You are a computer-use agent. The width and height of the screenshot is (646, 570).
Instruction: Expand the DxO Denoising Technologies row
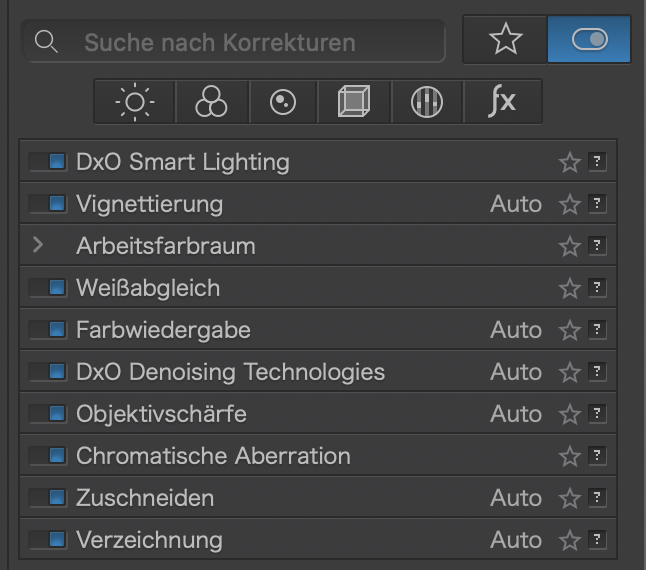318,371
